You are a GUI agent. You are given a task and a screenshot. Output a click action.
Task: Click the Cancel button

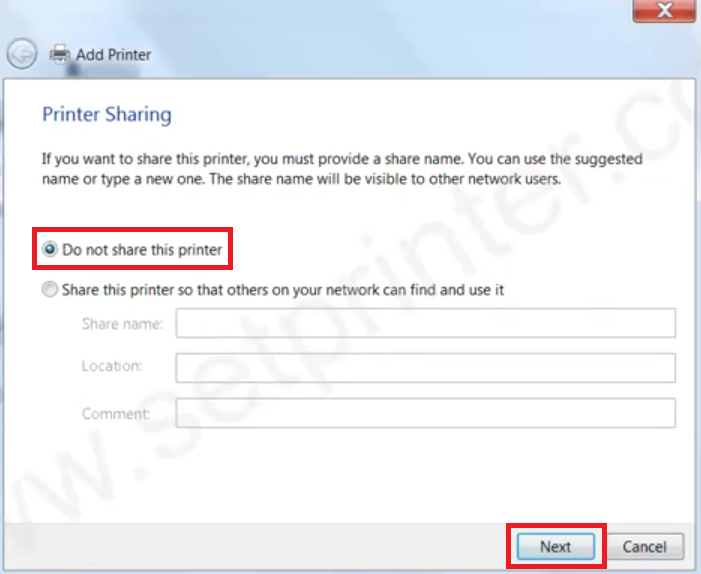[645, 546]
